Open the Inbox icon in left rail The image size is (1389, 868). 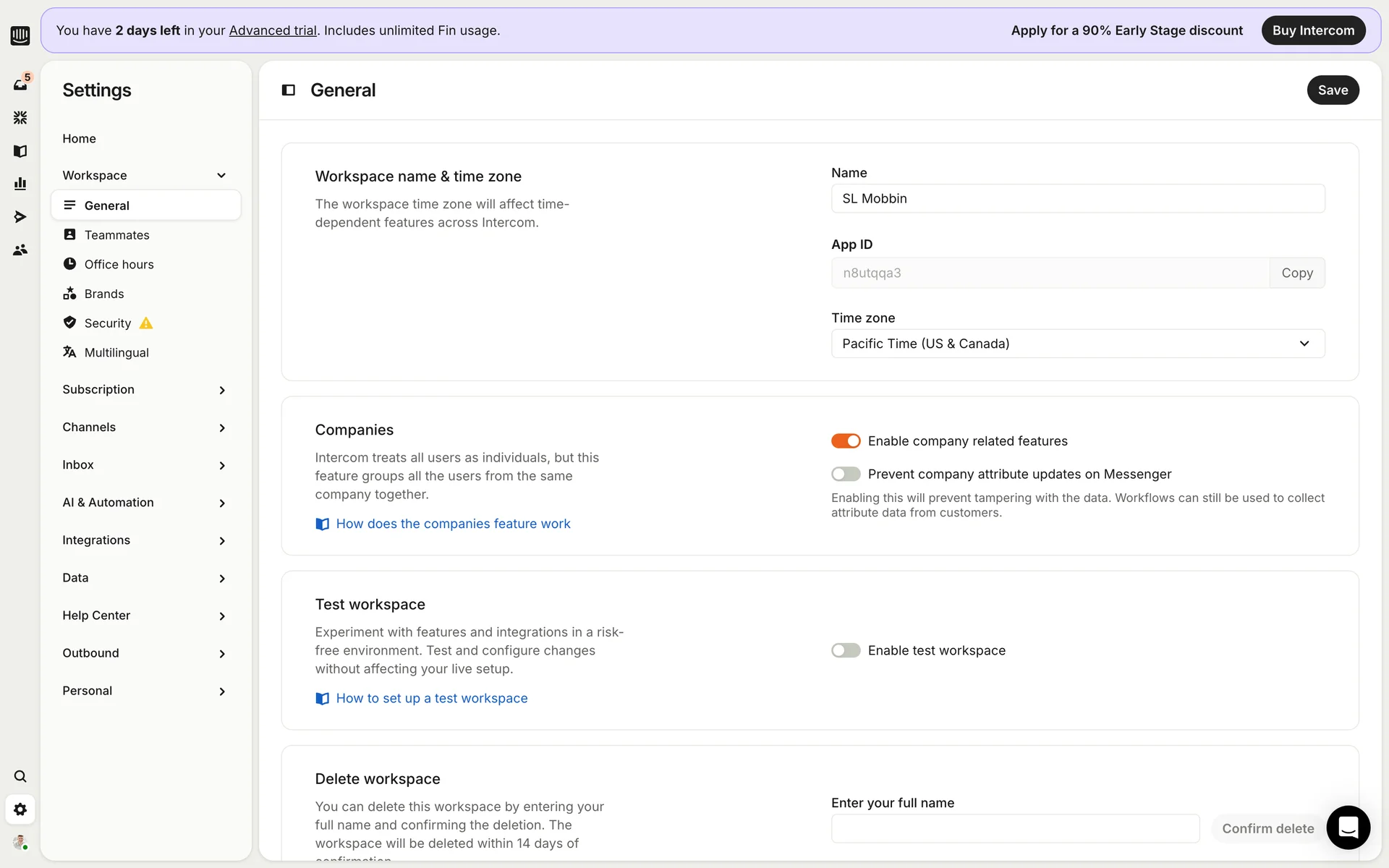pos(20,85)
